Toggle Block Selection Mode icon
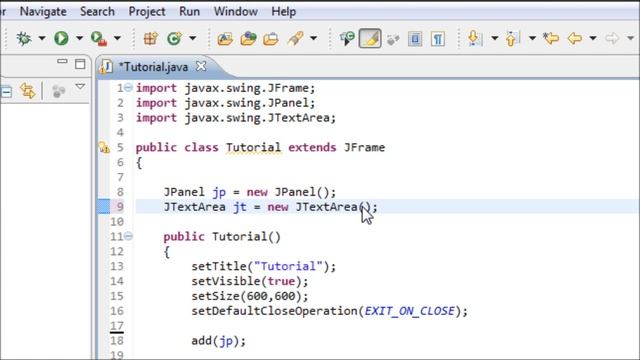 (415, 39)
